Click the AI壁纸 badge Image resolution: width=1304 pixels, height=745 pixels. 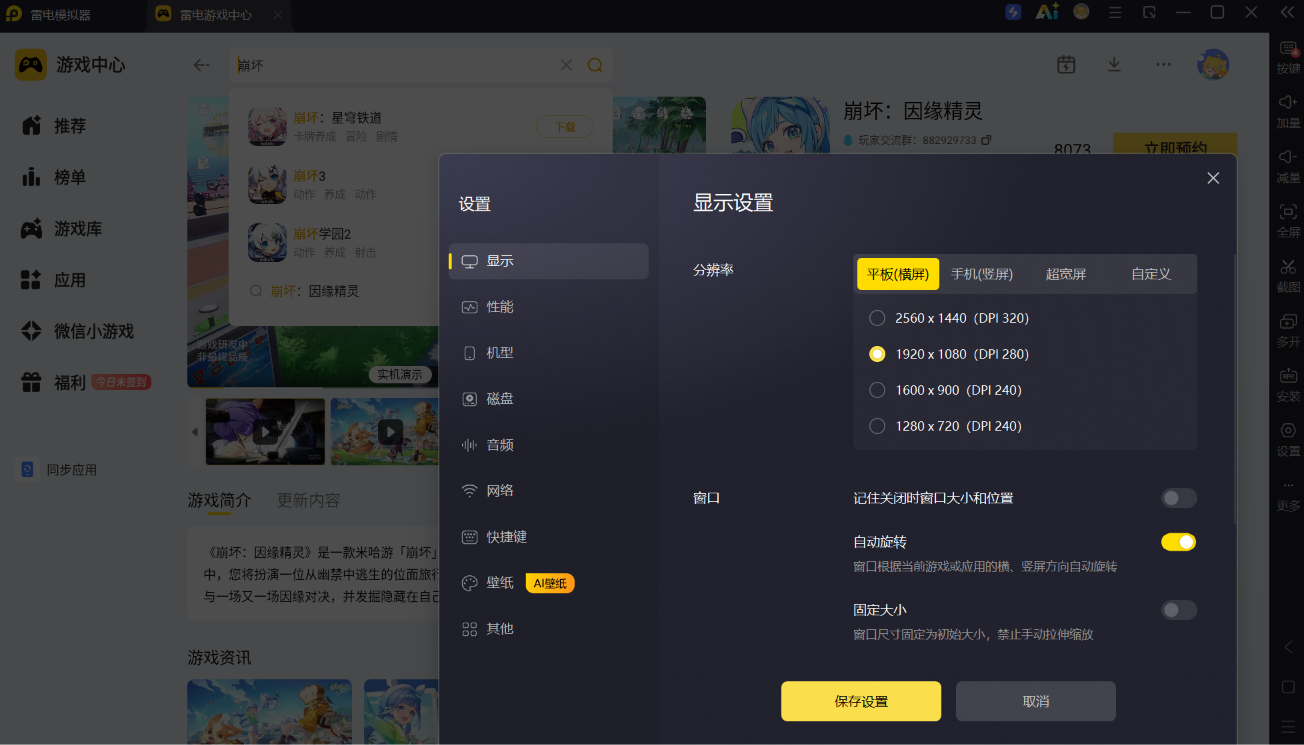550,583
